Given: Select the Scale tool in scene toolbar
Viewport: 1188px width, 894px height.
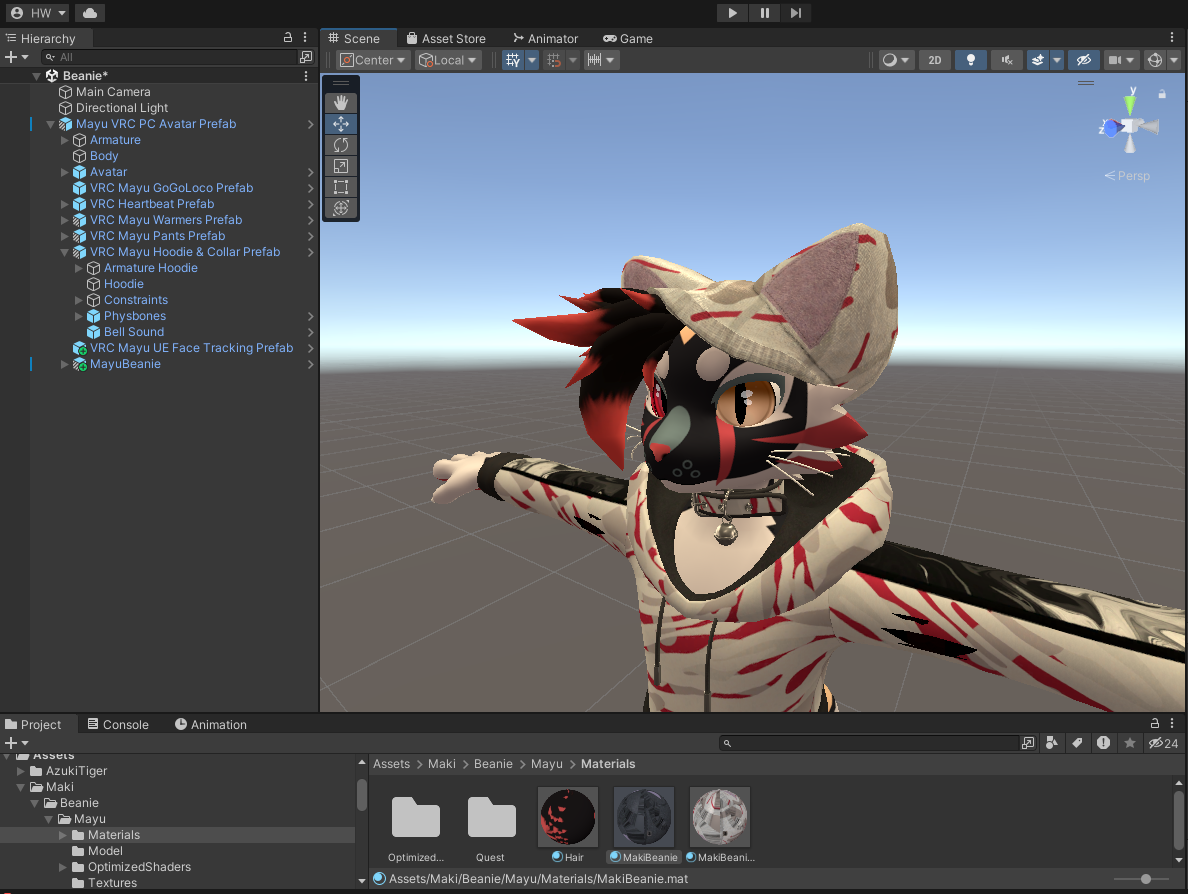Looking at the screenshot, I should (341, 166).
